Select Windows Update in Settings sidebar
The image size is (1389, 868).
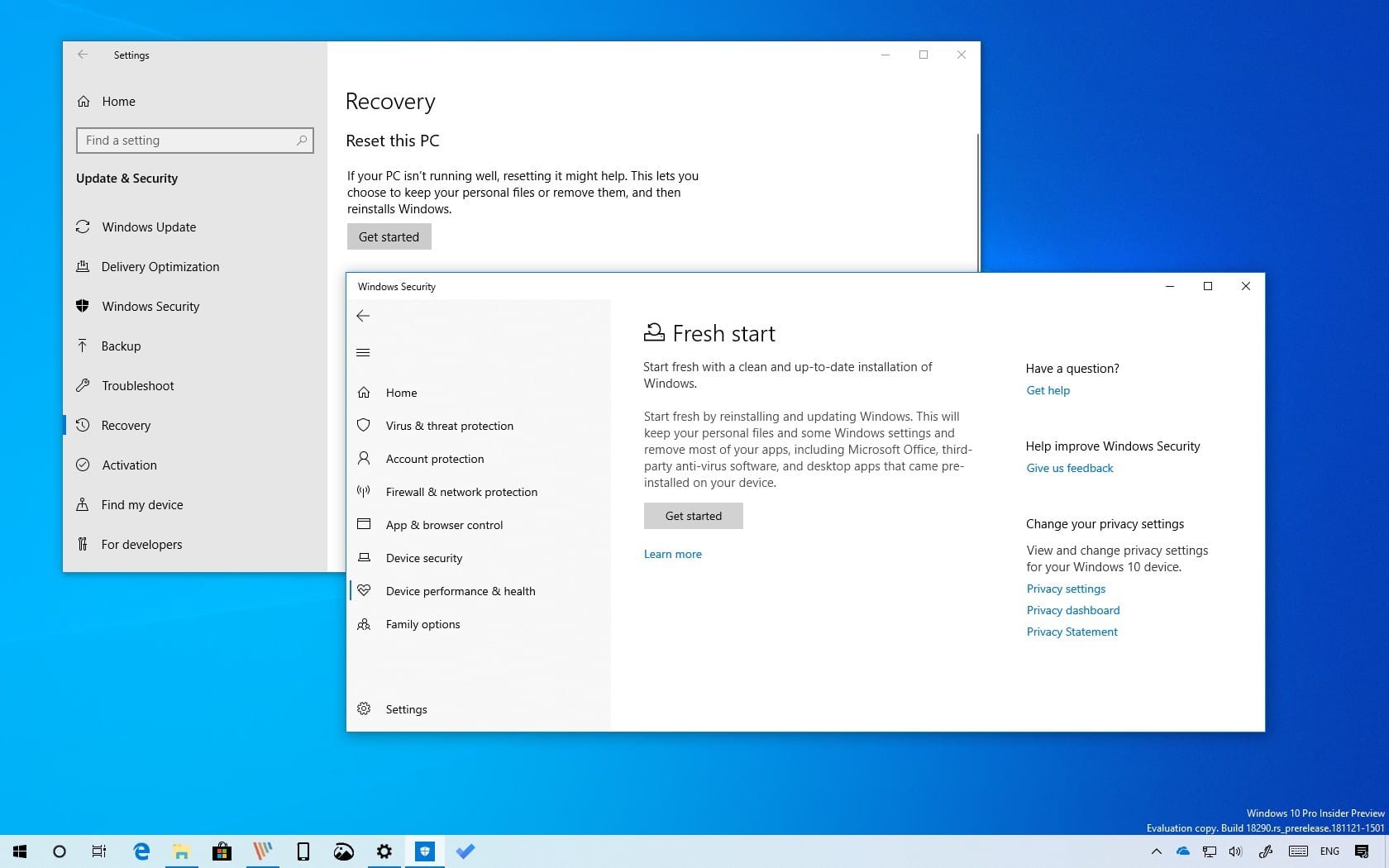pyautogui.click(x=149, y=227)
